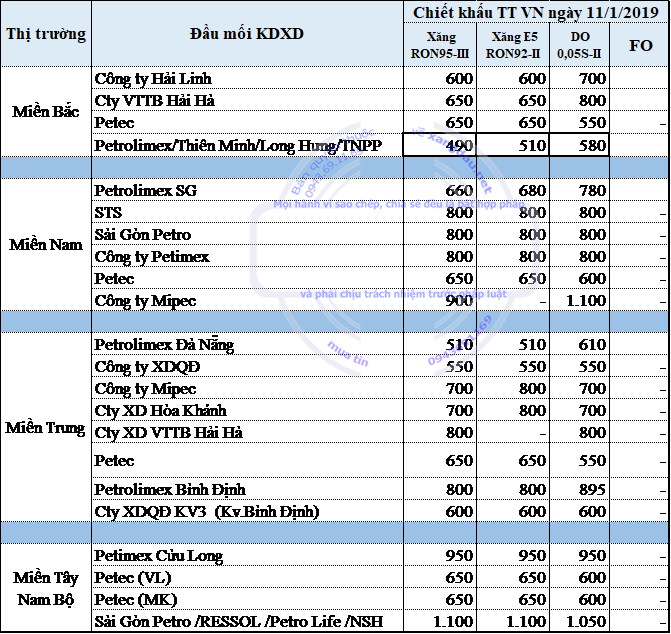Click the 'Chiết khấu TT VN ngày 11/1/2019' header
Viewport: 671px width, 634px height.
pyautogui.click(x=536, y=12)
